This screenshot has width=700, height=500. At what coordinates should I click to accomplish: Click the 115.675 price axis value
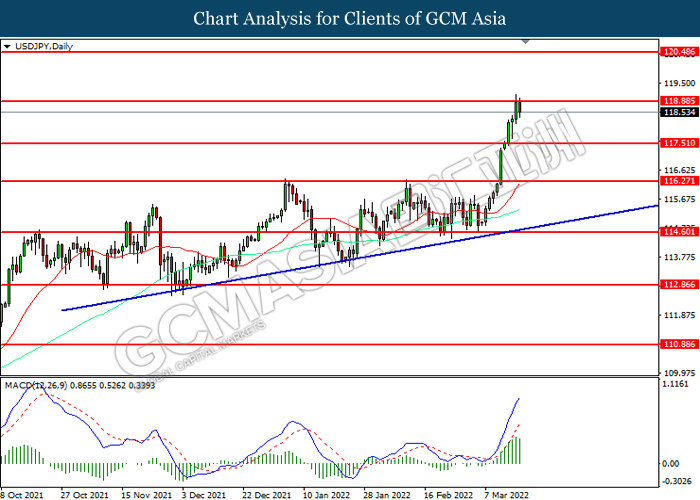point(679,199)
